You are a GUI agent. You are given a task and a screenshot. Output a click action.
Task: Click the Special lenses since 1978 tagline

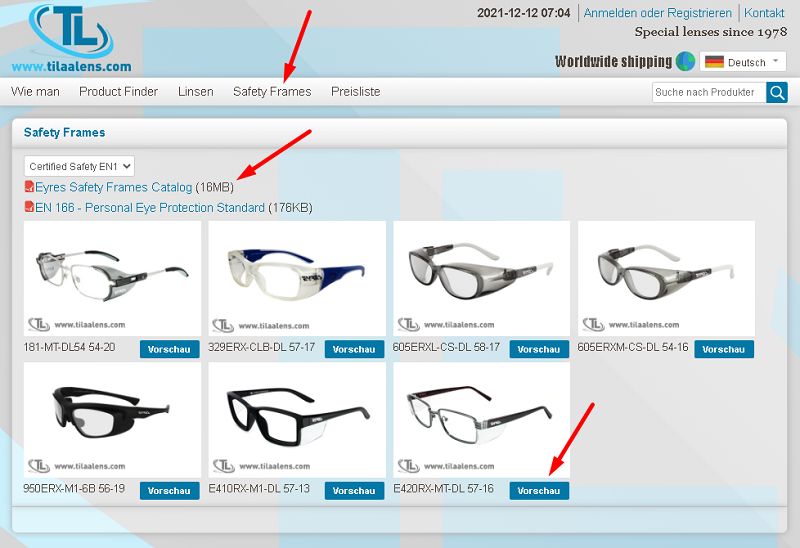coord(711,32)
